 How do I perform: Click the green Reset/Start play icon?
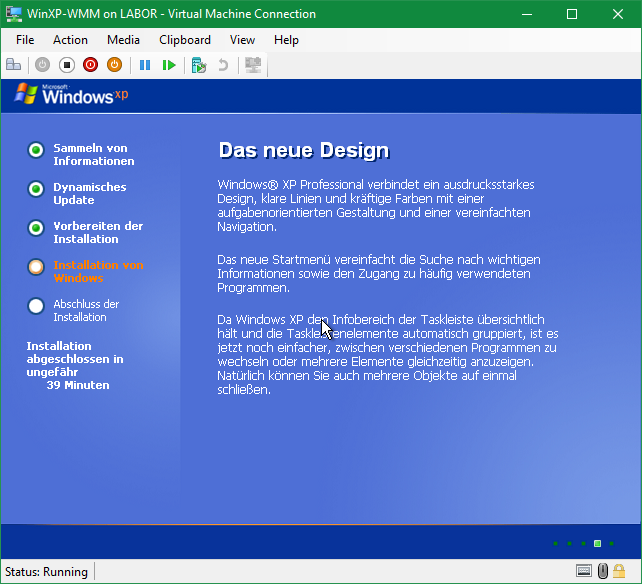[x=169, y=65]
